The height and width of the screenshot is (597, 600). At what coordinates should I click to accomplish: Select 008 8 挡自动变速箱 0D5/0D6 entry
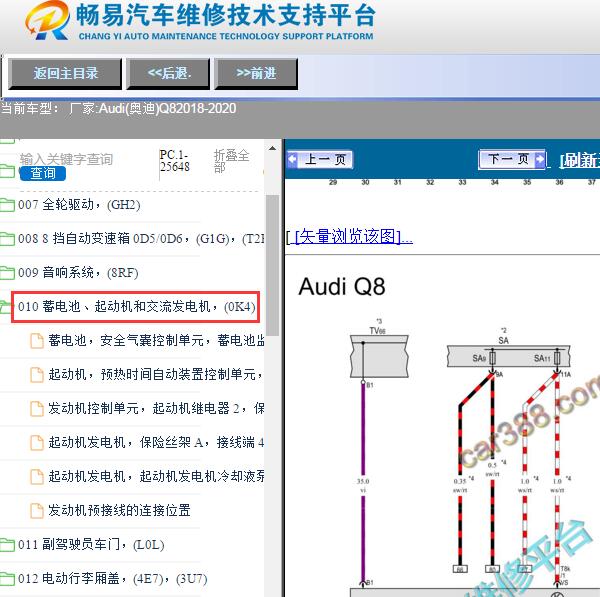[x=141, y=239]
